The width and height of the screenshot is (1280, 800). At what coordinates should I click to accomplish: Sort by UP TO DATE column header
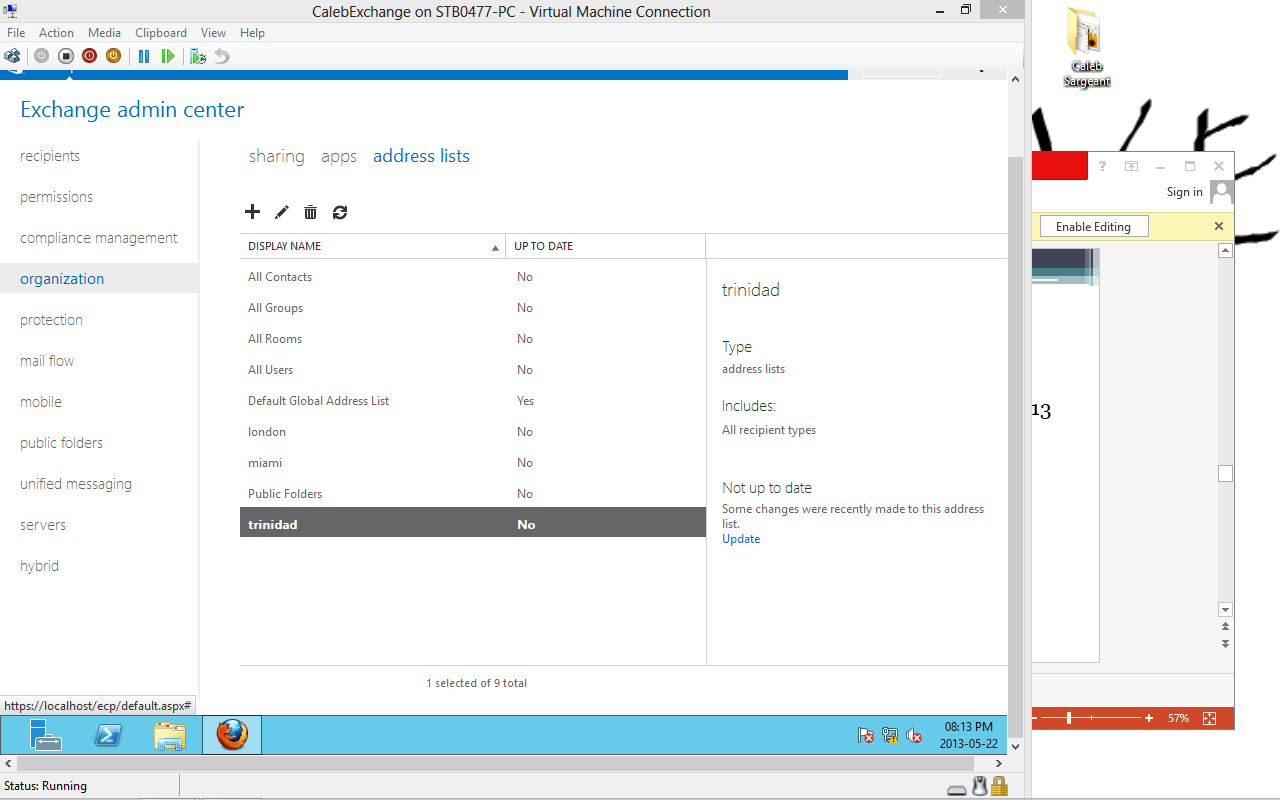pos(605,246)
